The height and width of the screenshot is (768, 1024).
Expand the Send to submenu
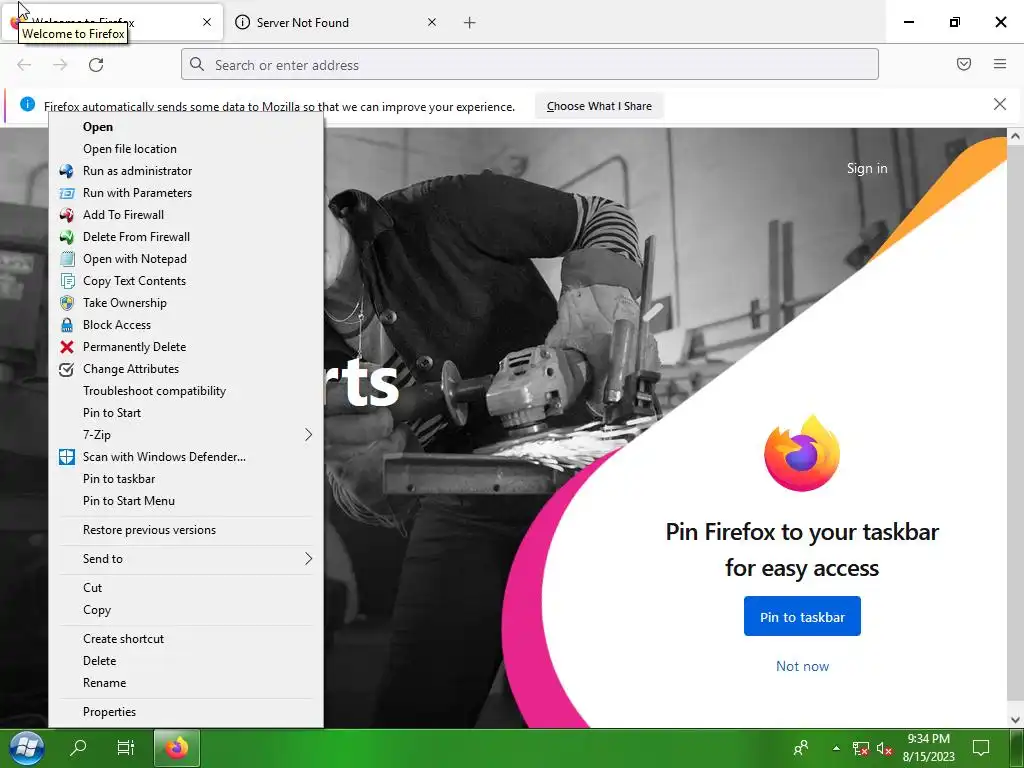point(186,559)
